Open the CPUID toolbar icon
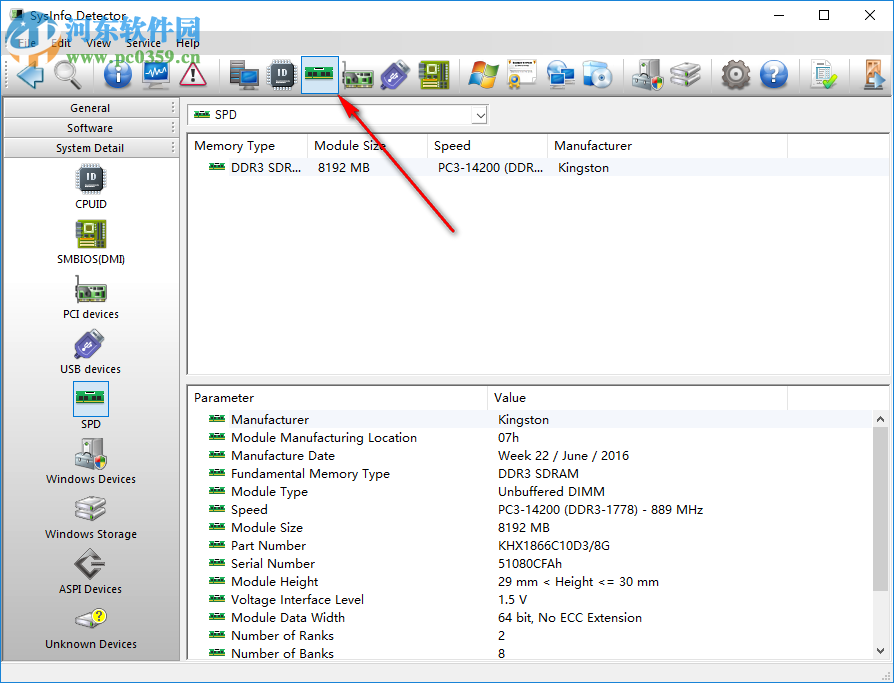Image resolution: width=894 pixels, height=683 pixels. [x=281, y=75]
